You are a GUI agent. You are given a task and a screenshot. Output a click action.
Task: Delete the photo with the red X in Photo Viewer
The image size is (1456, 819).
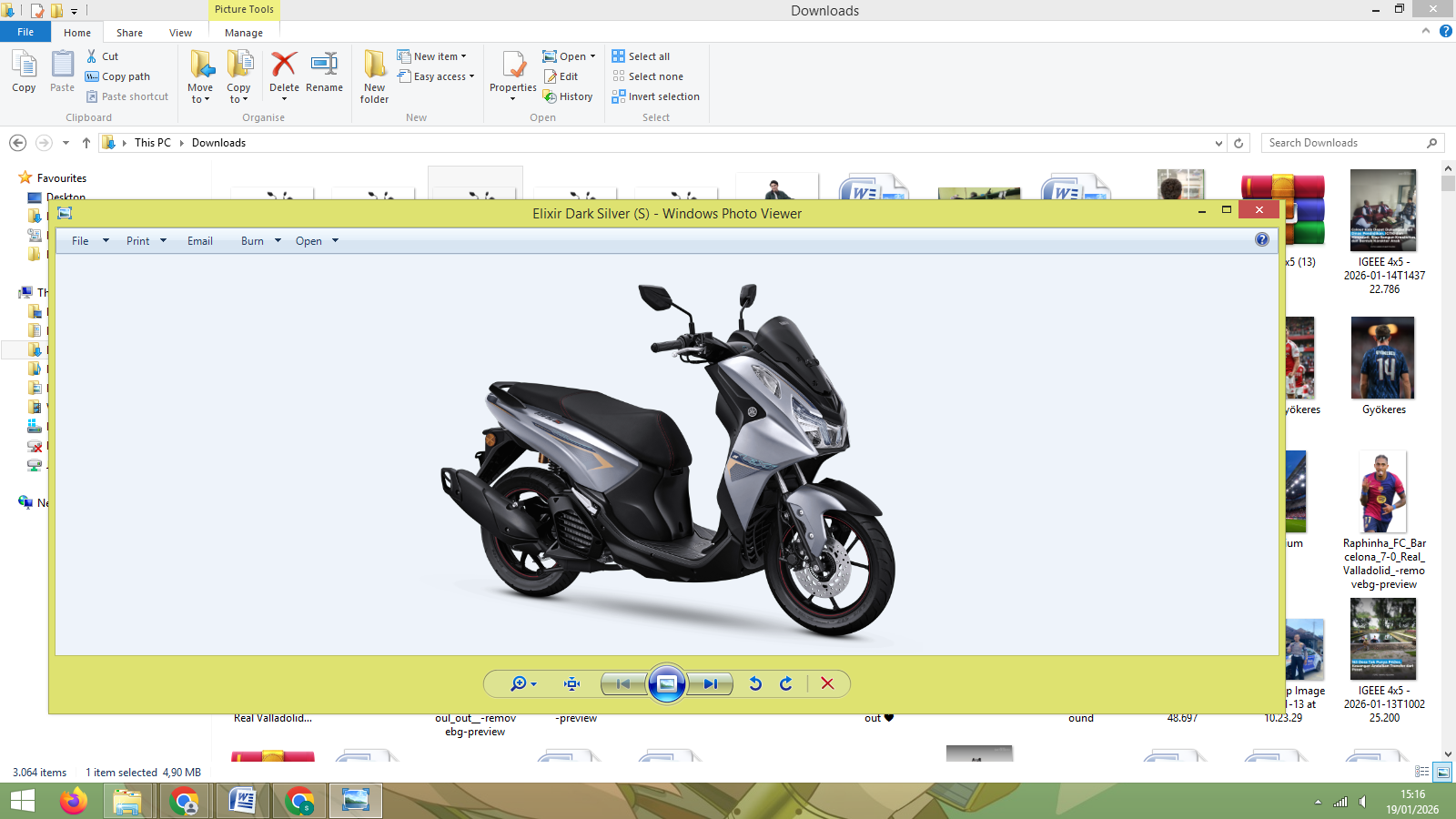tap(827, 683)
